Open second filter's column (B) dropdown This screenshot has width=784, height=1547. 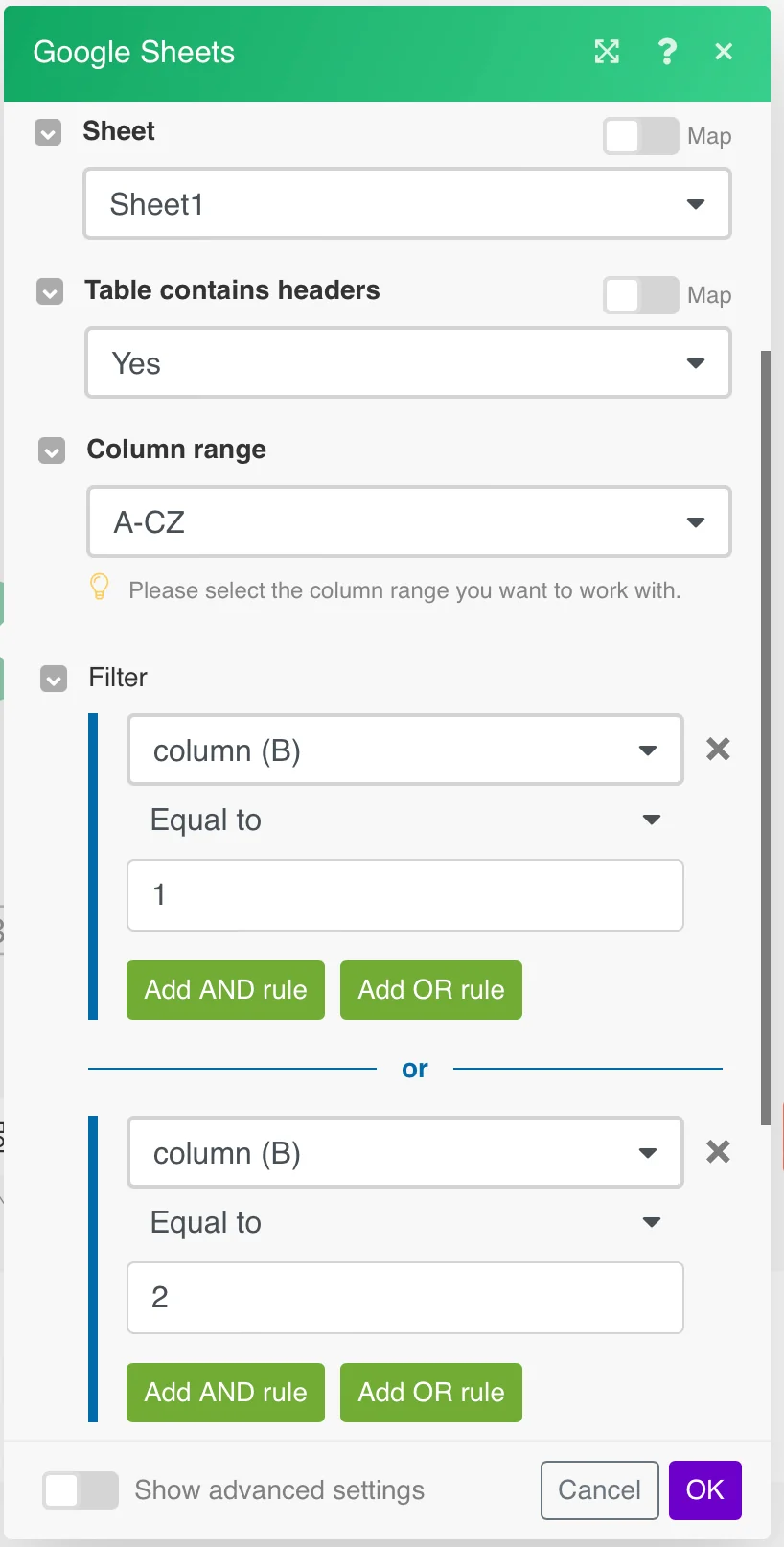405,1152
